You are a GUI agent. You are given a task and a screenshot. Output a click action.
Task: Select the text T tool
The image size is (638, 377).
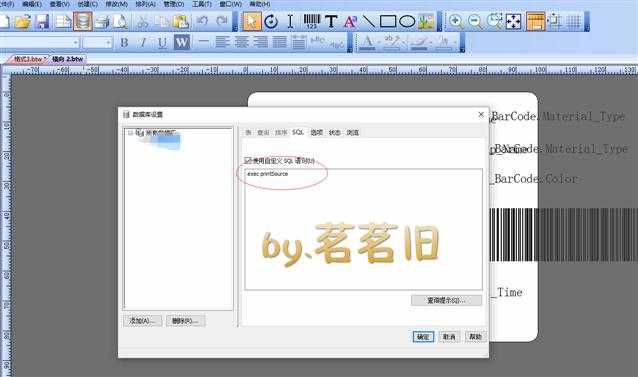click(x=331, y=21)
